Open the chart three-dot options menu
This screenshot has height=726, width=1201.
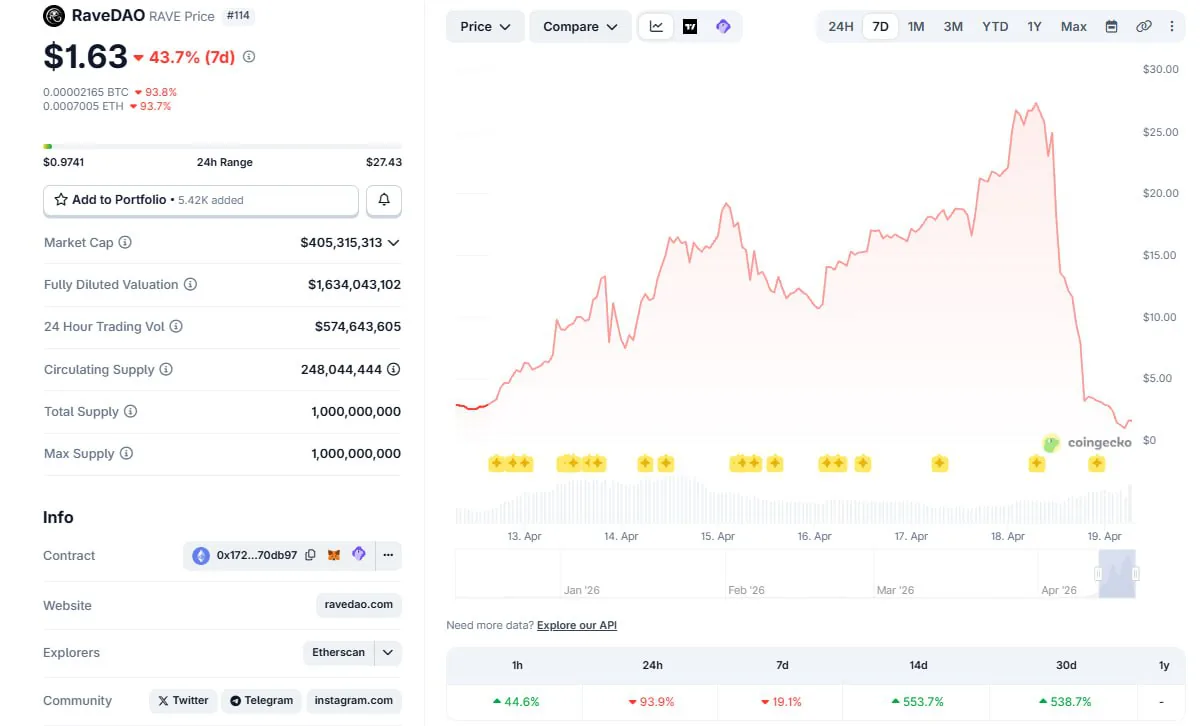1172,26
